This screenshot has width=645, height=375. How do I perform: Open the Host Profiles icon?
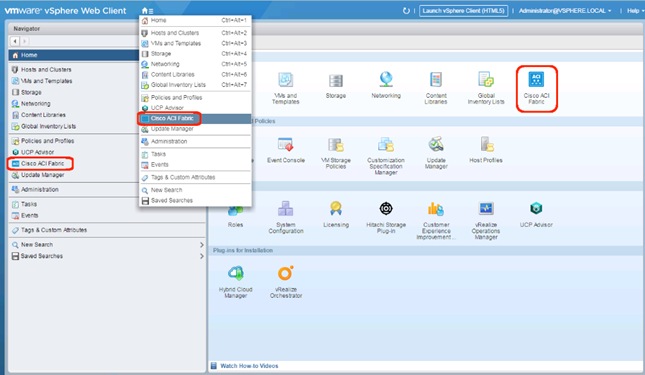(x=486, y=144)
